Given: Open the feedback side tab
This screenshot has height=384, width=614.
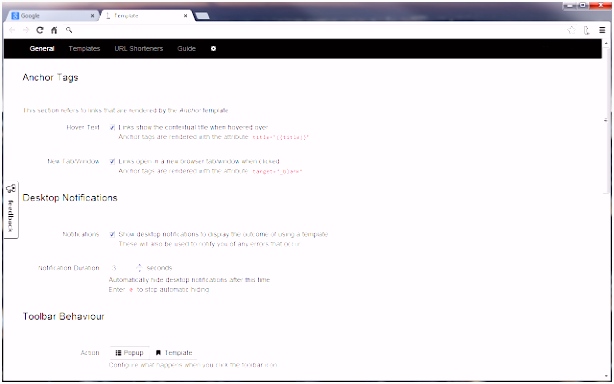Looking at the screenshot, I should pyautogui.click(x=11, y=210).
